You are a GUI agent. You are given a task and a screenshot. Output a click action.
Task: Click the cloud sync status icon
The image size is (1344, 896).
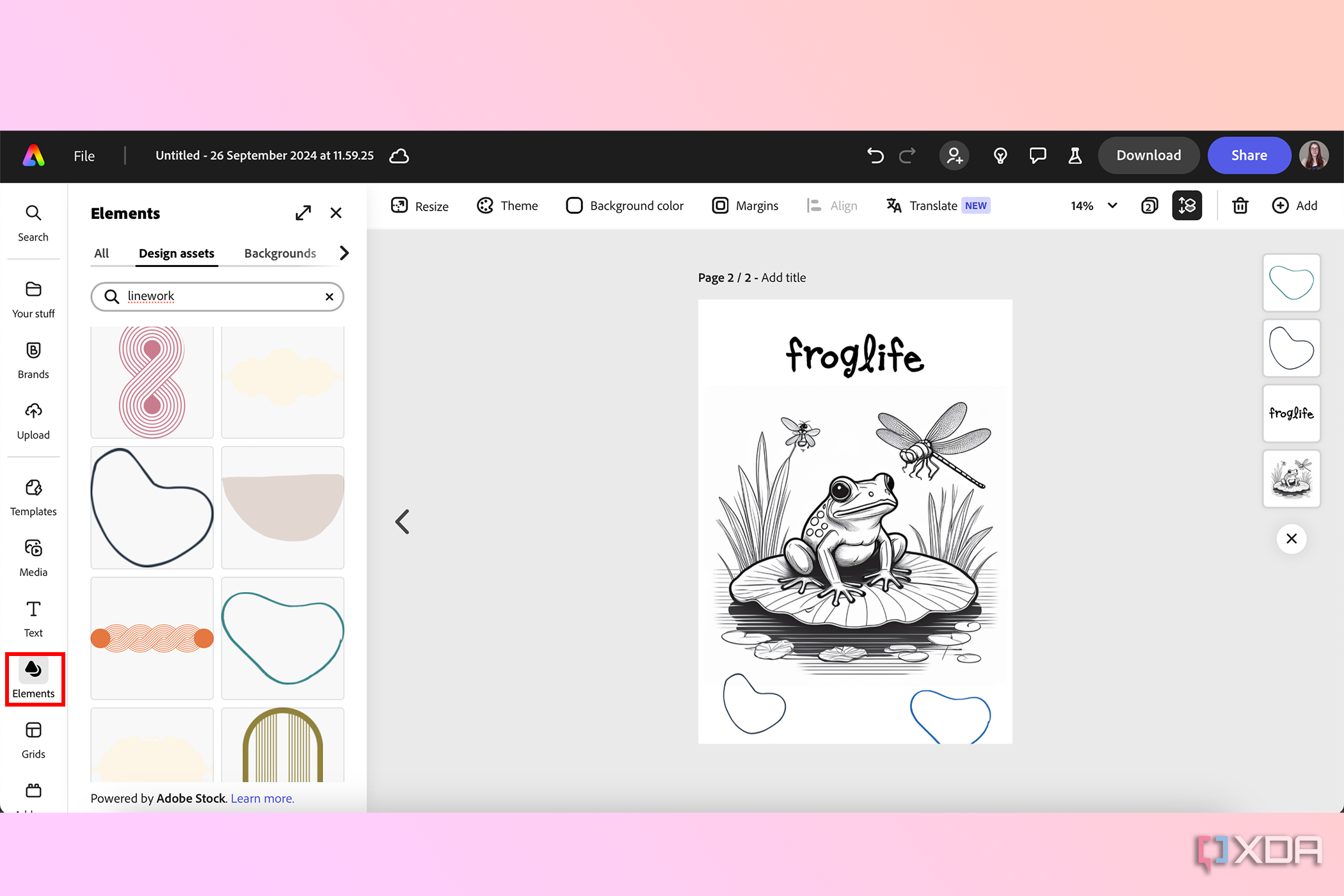point(399,156)
